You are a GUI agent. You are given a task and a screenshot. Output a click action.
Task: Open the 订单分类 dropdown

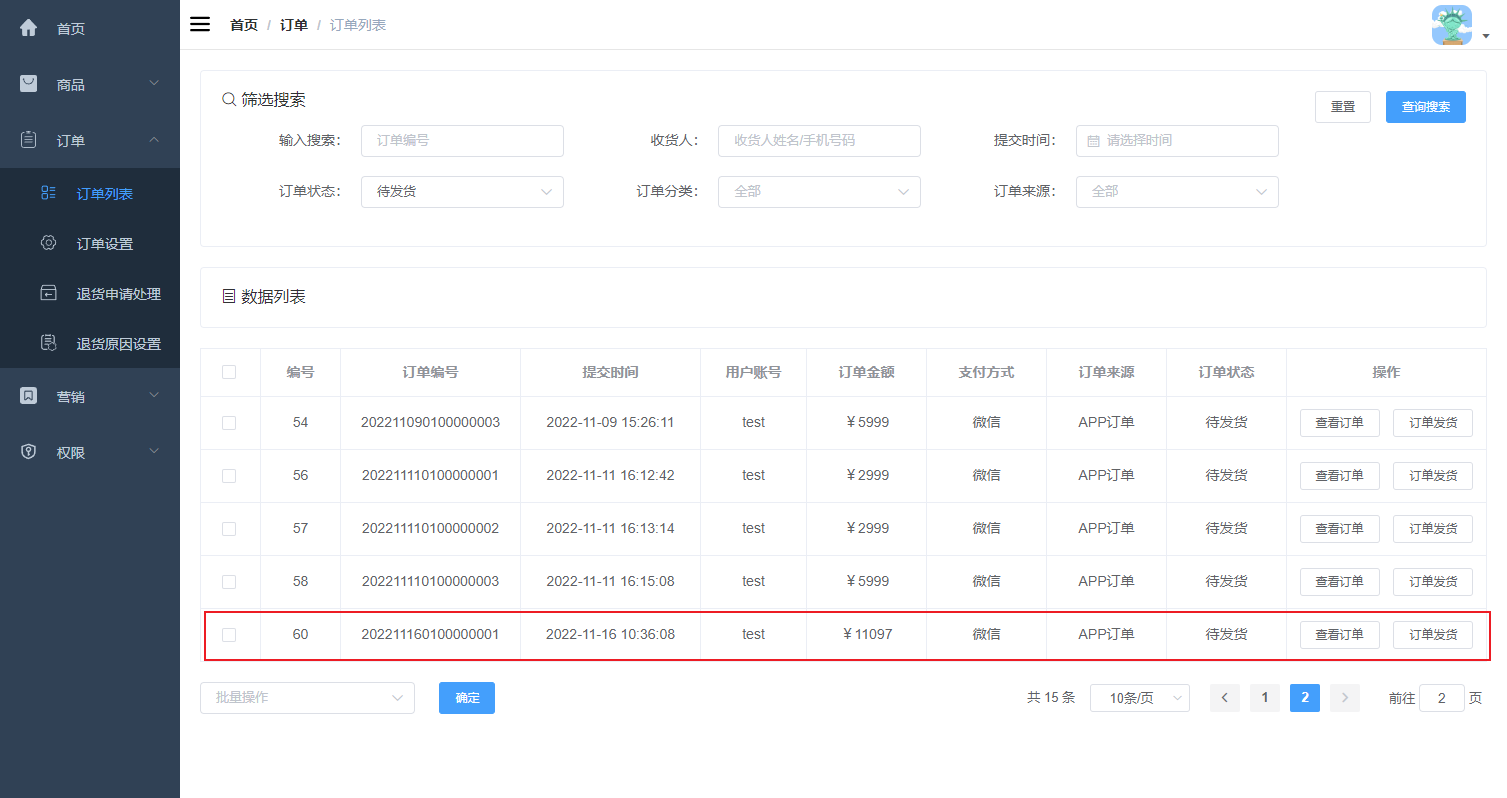pos(819,192)
